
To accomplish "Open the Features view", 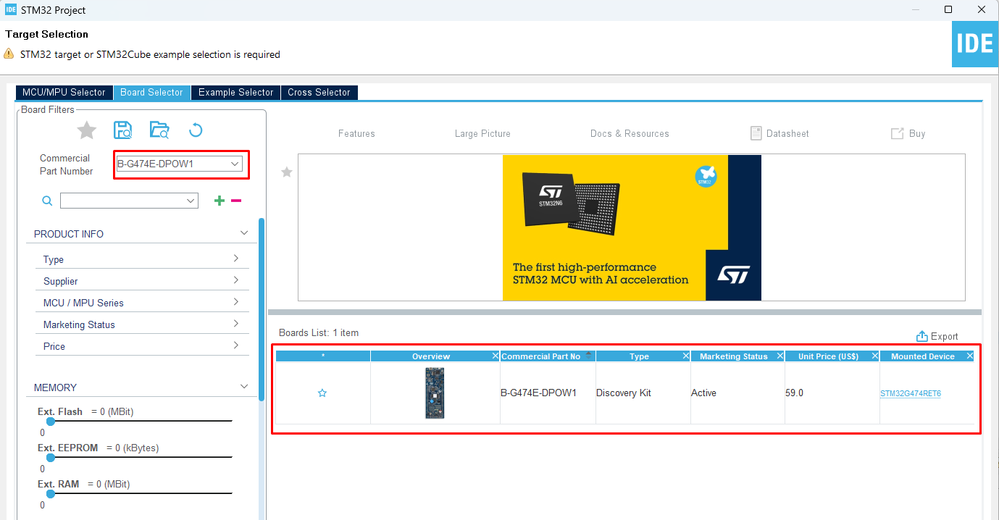I will pos(357,134).
